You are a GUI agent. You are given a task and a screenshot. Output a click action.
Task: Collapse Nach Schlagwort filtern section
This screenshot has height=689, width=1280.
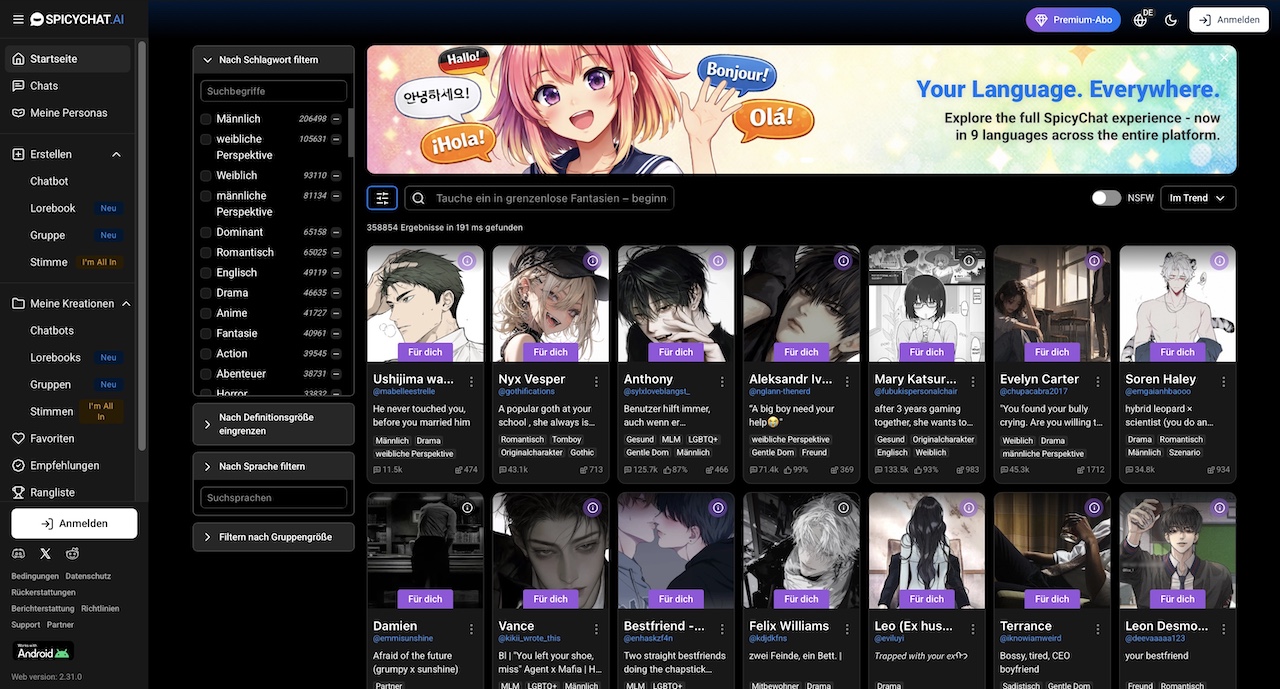tap(273, 60)
